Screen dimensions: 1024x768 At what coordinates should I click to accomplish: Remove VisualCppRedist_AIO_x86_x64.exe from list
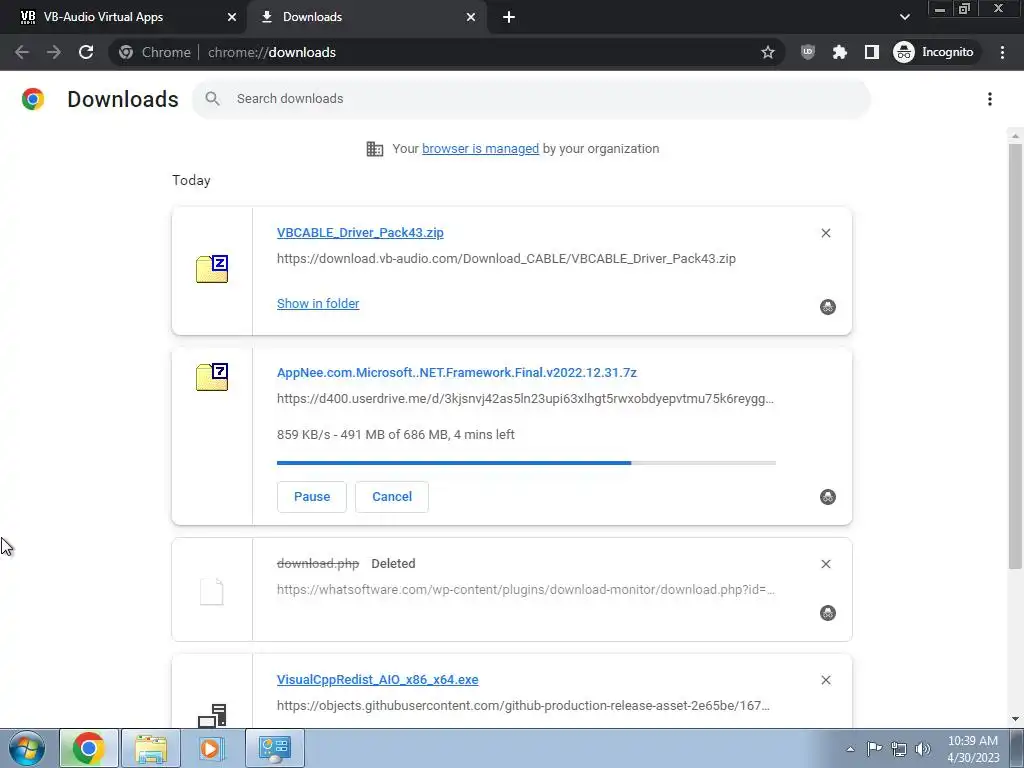click(825, 680)
